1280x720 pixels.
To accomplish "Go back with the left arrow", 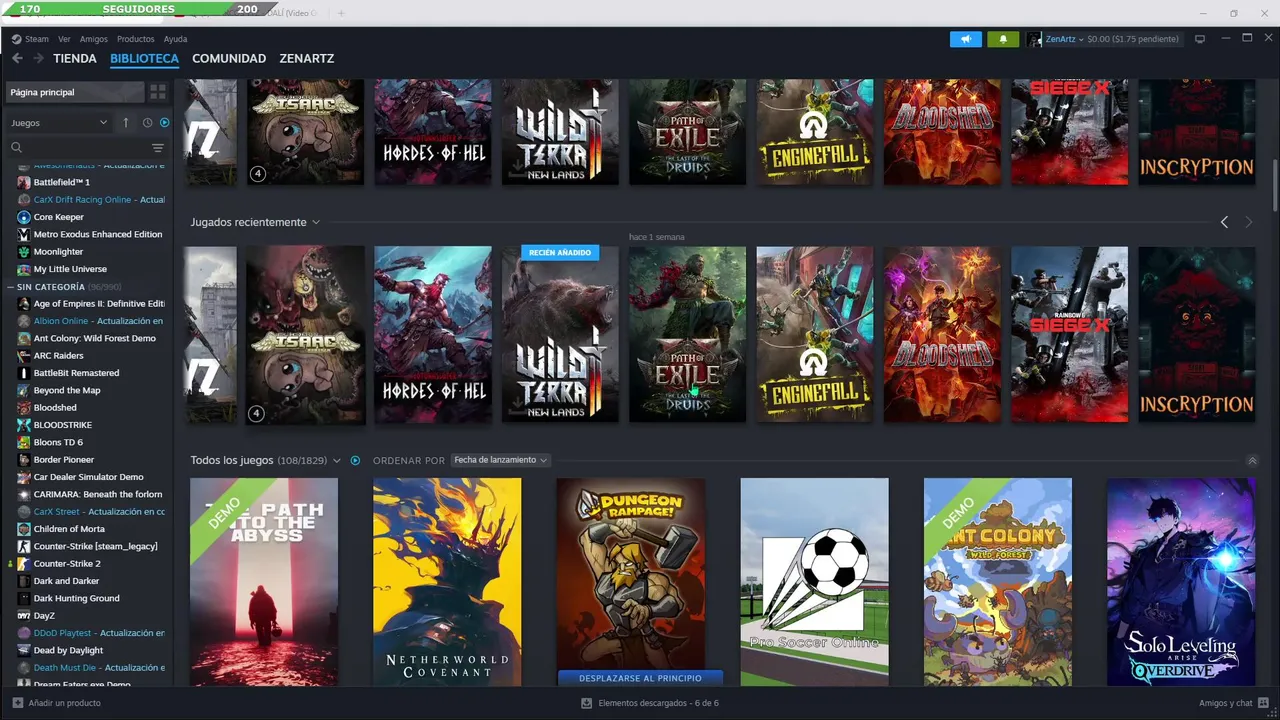I will pyautogui.click(x=17, y=58).
